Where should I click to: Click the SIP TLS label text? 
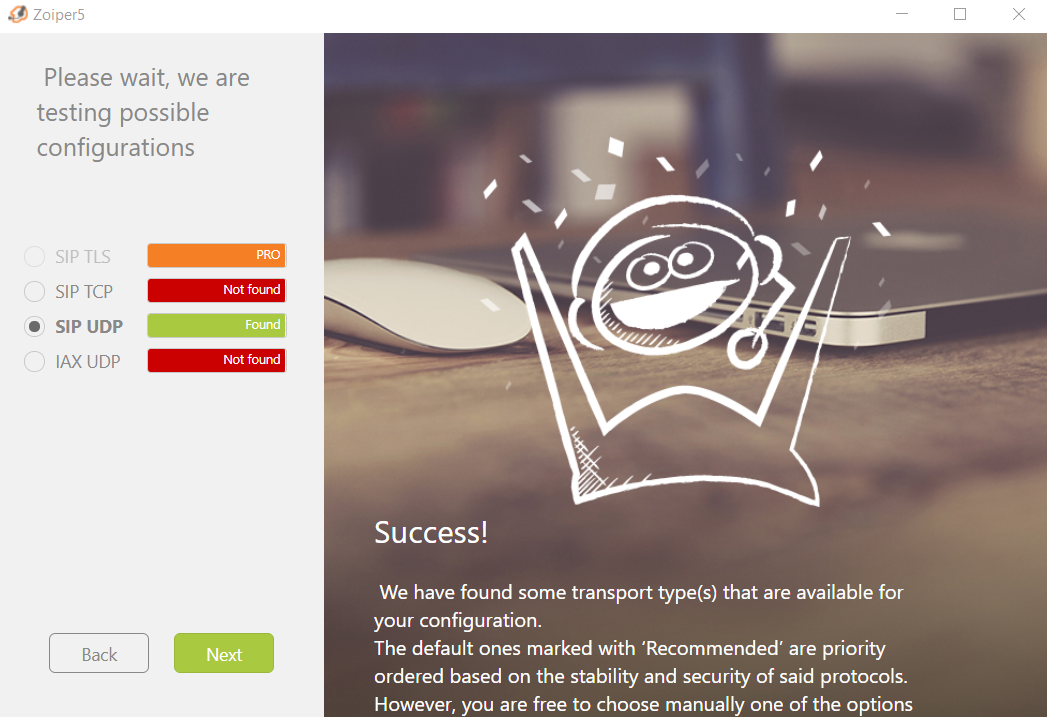click(83, 256)
